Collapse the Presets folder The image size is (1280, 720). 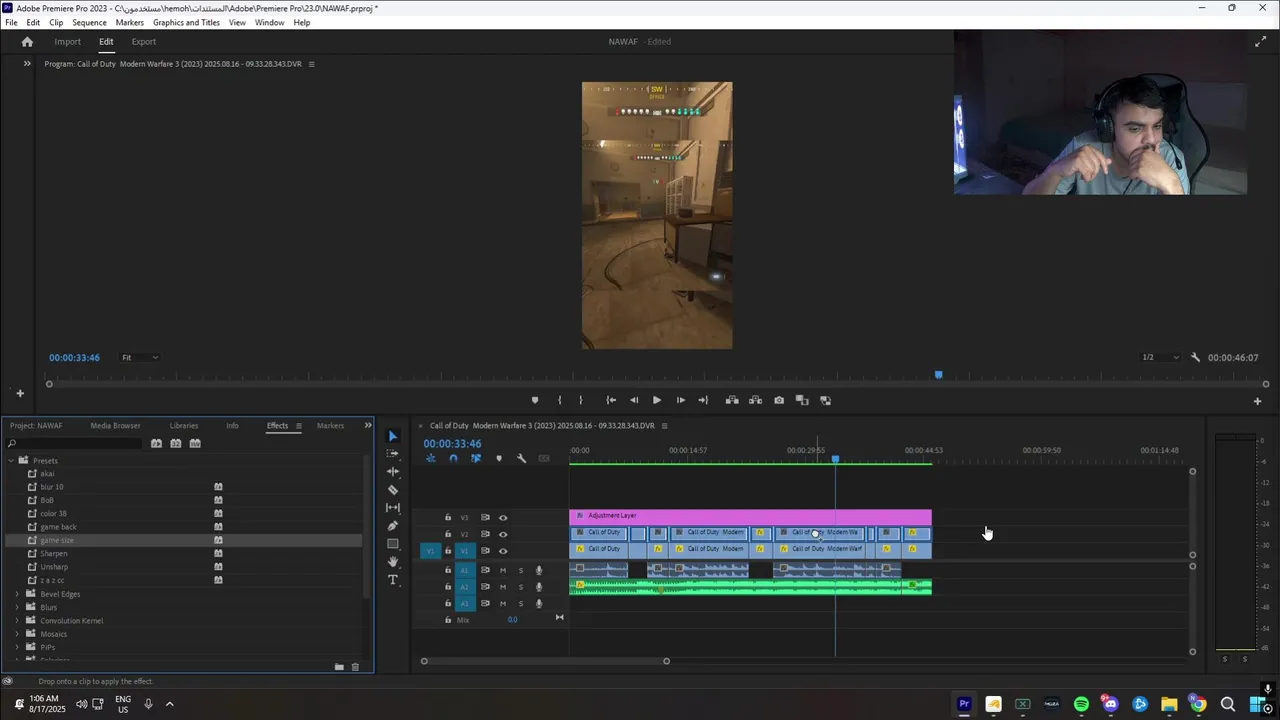click(x=11, y=461)
